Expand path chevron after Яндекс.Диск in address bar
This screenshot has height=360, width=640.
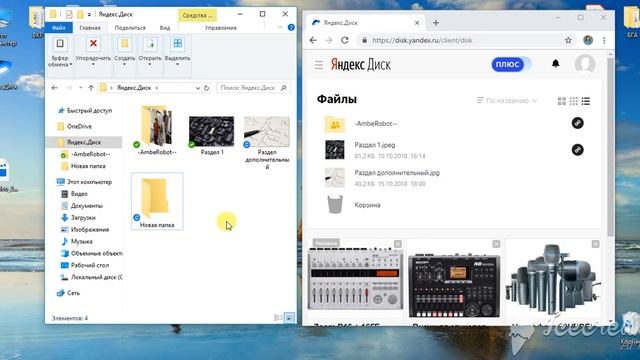coord(157,88)
